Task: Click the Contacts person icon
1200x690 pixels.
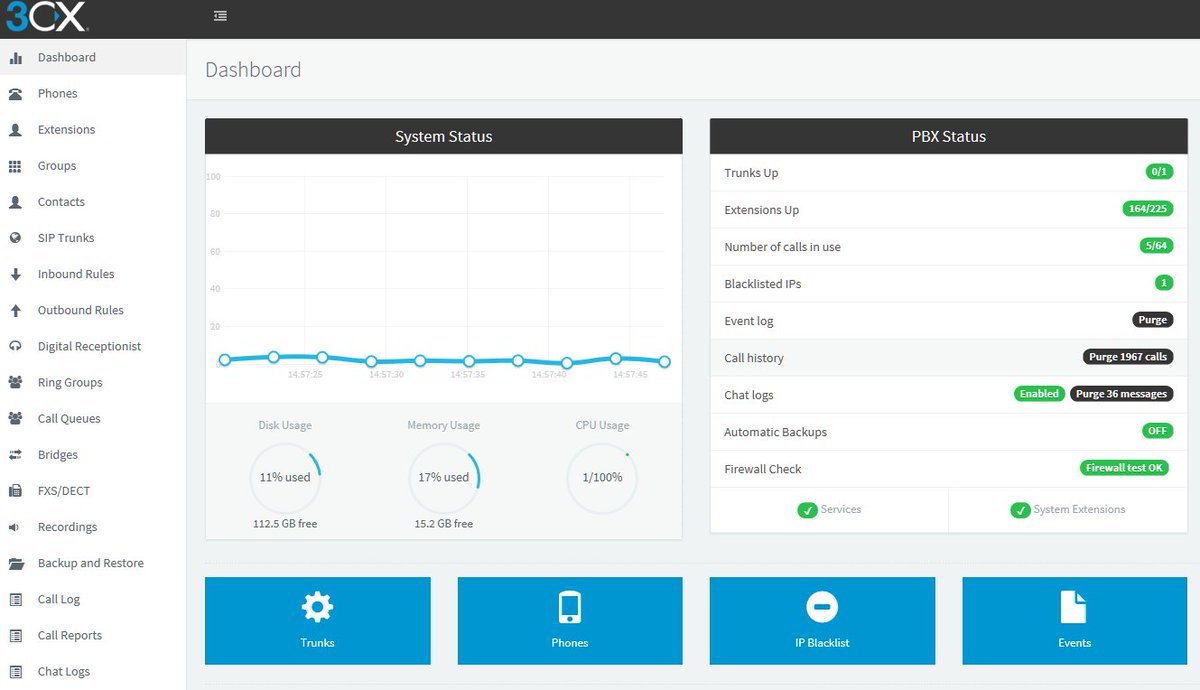Action: tap(15, 202)
